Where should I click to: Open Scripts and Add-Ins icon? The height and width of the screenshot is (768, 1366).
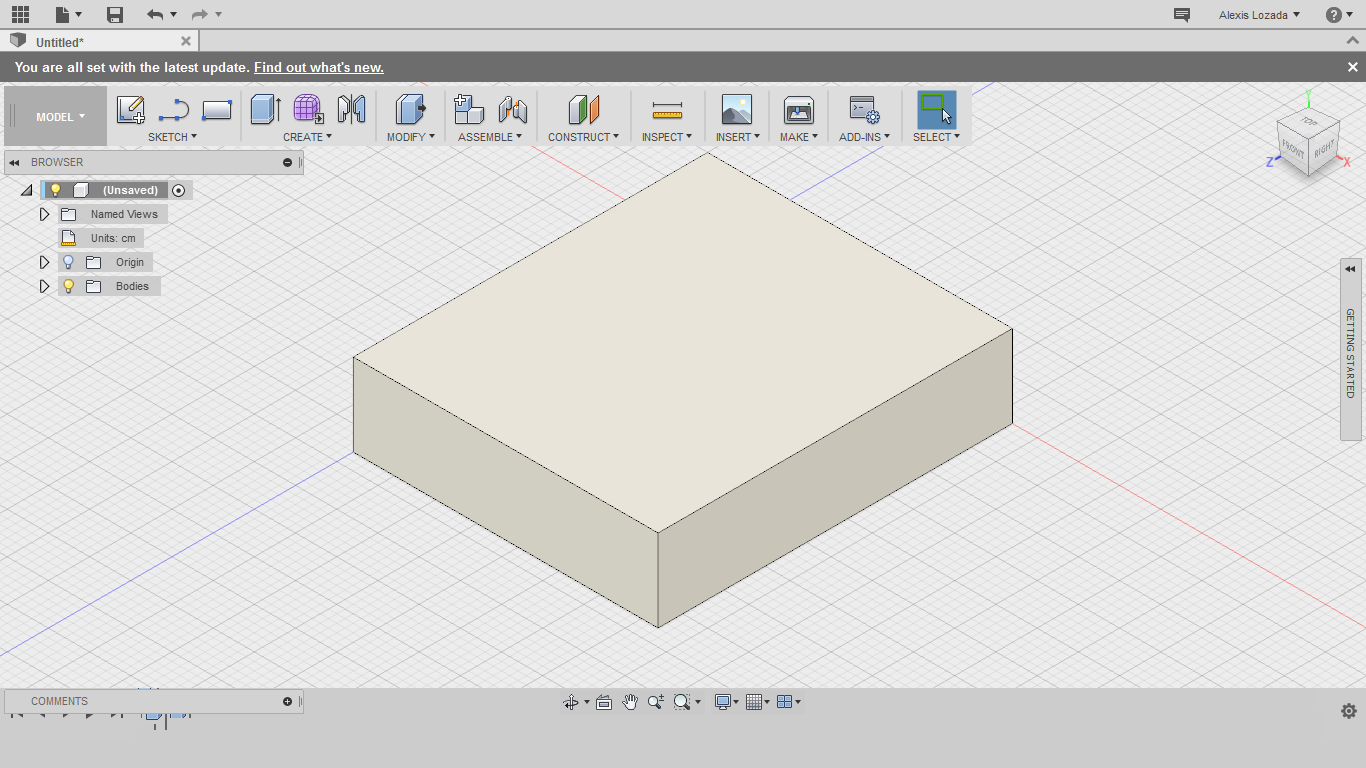864,109
